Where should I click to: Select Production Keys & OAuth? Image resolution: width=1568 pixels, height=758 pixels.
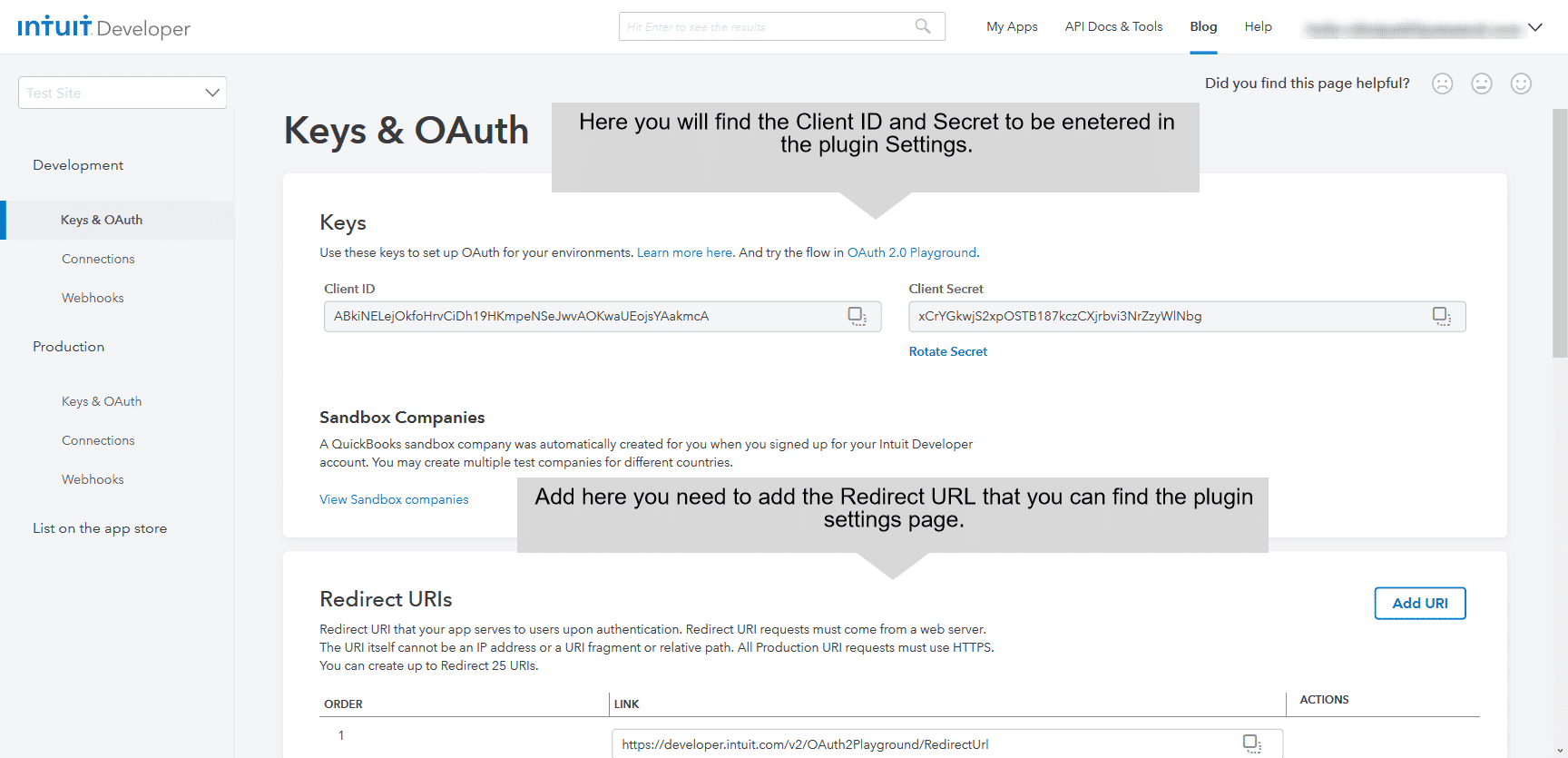point(102,401)
